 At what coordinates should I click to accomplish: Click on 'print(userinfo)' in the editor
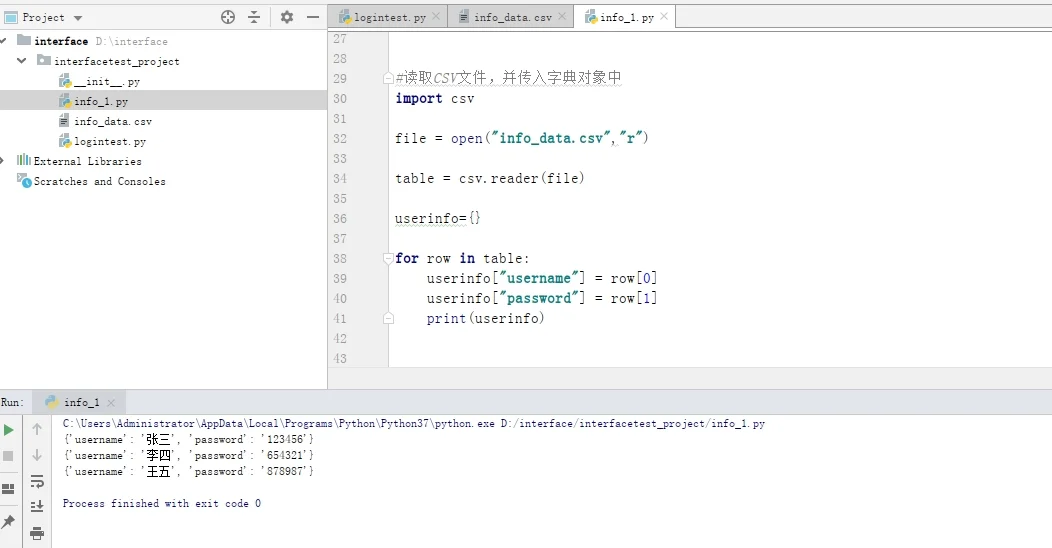click(x=486, y=319)
